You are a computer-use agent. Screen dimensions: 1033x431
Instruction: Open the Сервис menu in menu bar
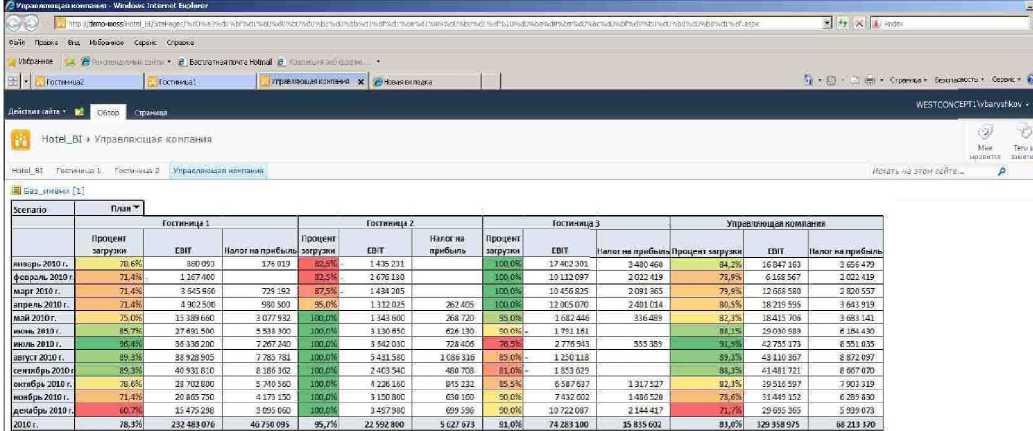tap(146, 42)
